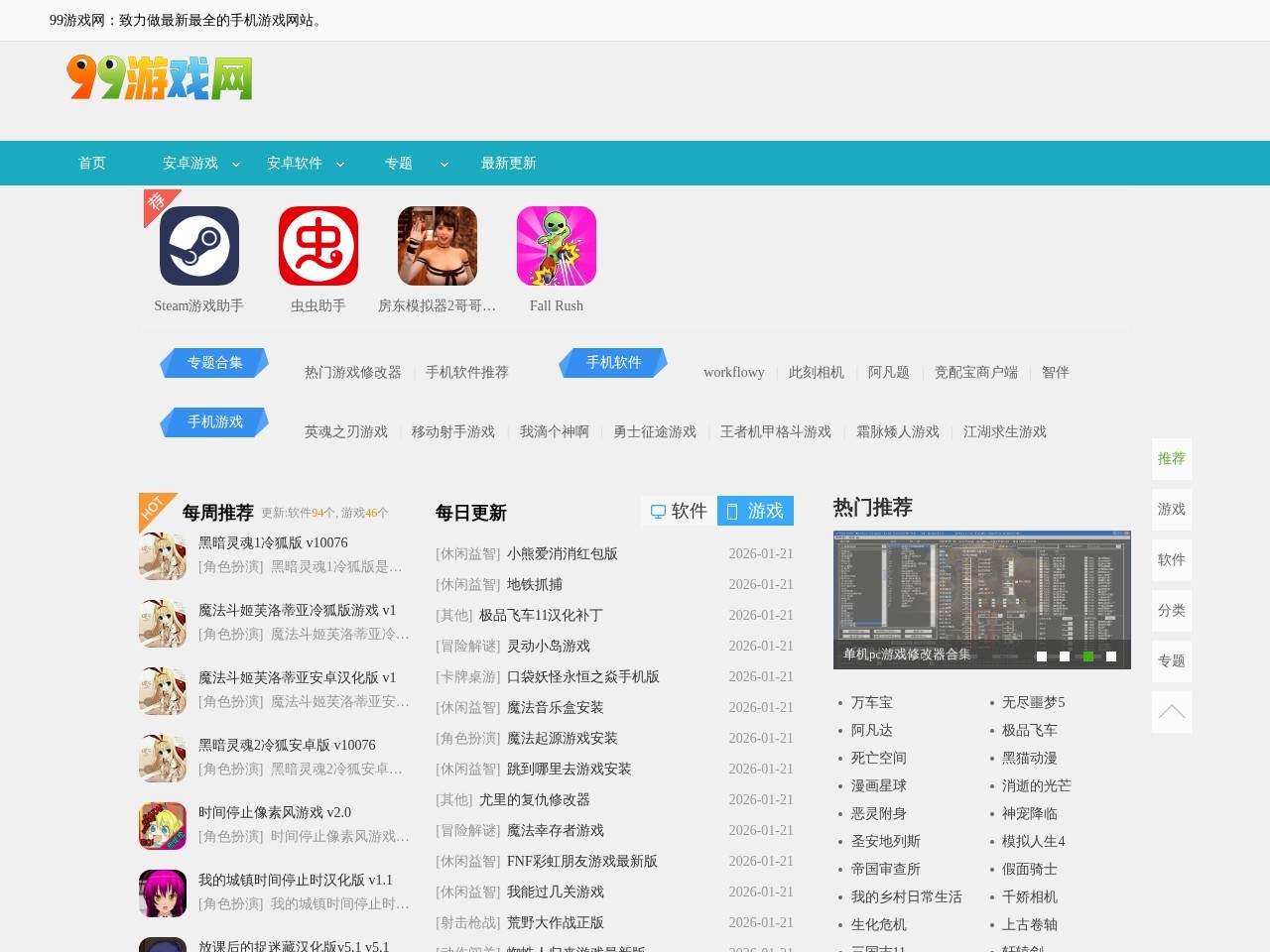Jump to 推荐 in the right sidebar
Viewport: 1270px width, 952px height.
pyautogui.click(x=1171, y=458)
